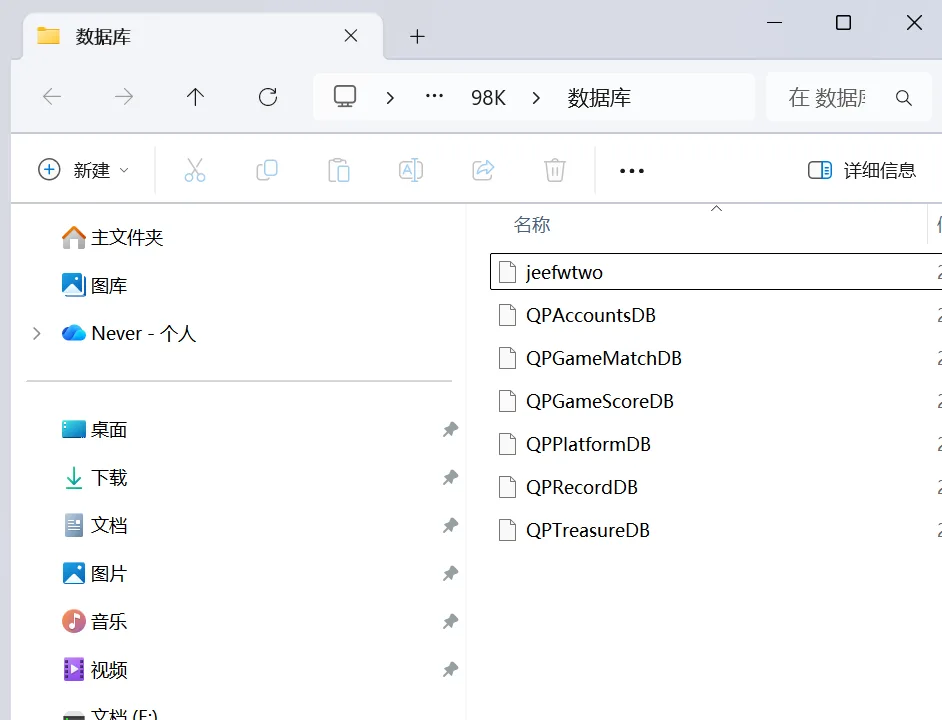Select the QPTreasureDB file
Image resolution: width=942 pixels, height=720 pixels.
click(716, 530)
